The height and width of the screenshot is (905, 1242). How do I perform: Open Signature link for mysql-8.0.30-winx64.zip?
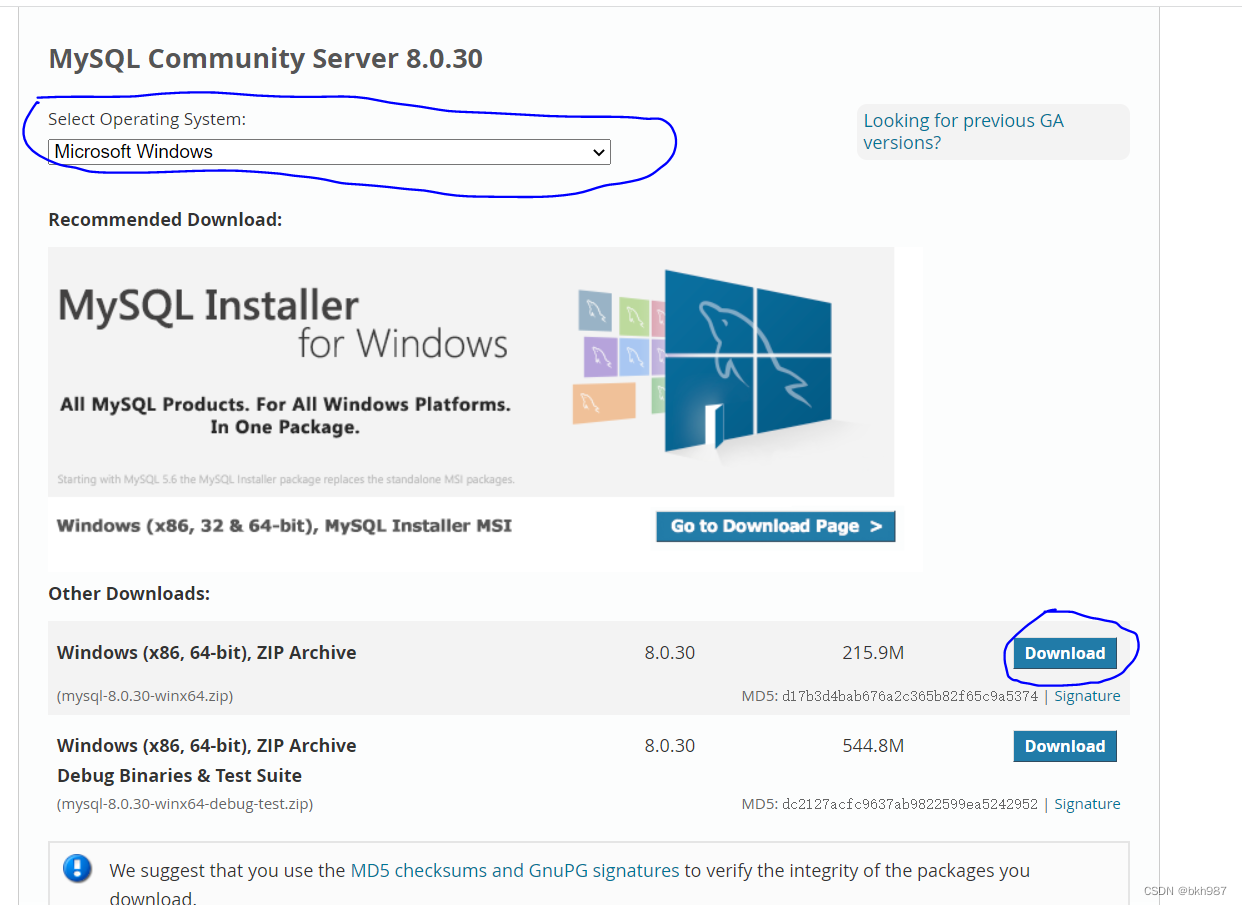coord(1087,696)
